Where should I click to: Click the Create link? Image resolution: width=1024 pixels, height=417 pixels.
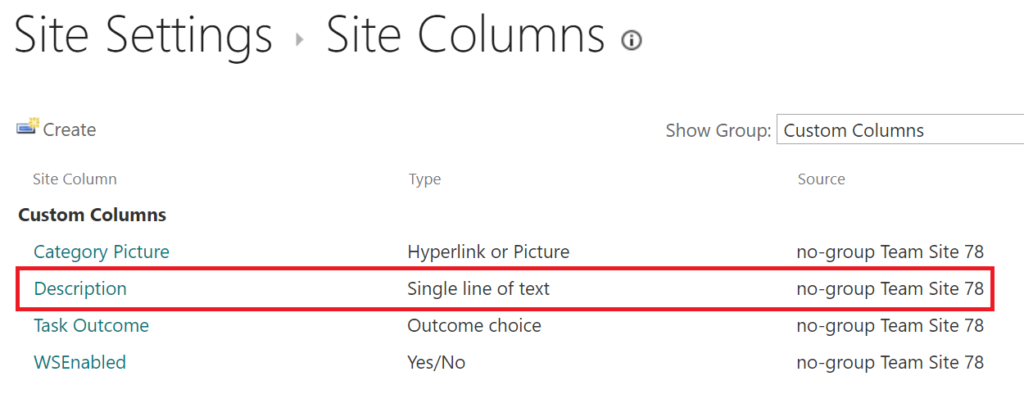click(69, 130)
